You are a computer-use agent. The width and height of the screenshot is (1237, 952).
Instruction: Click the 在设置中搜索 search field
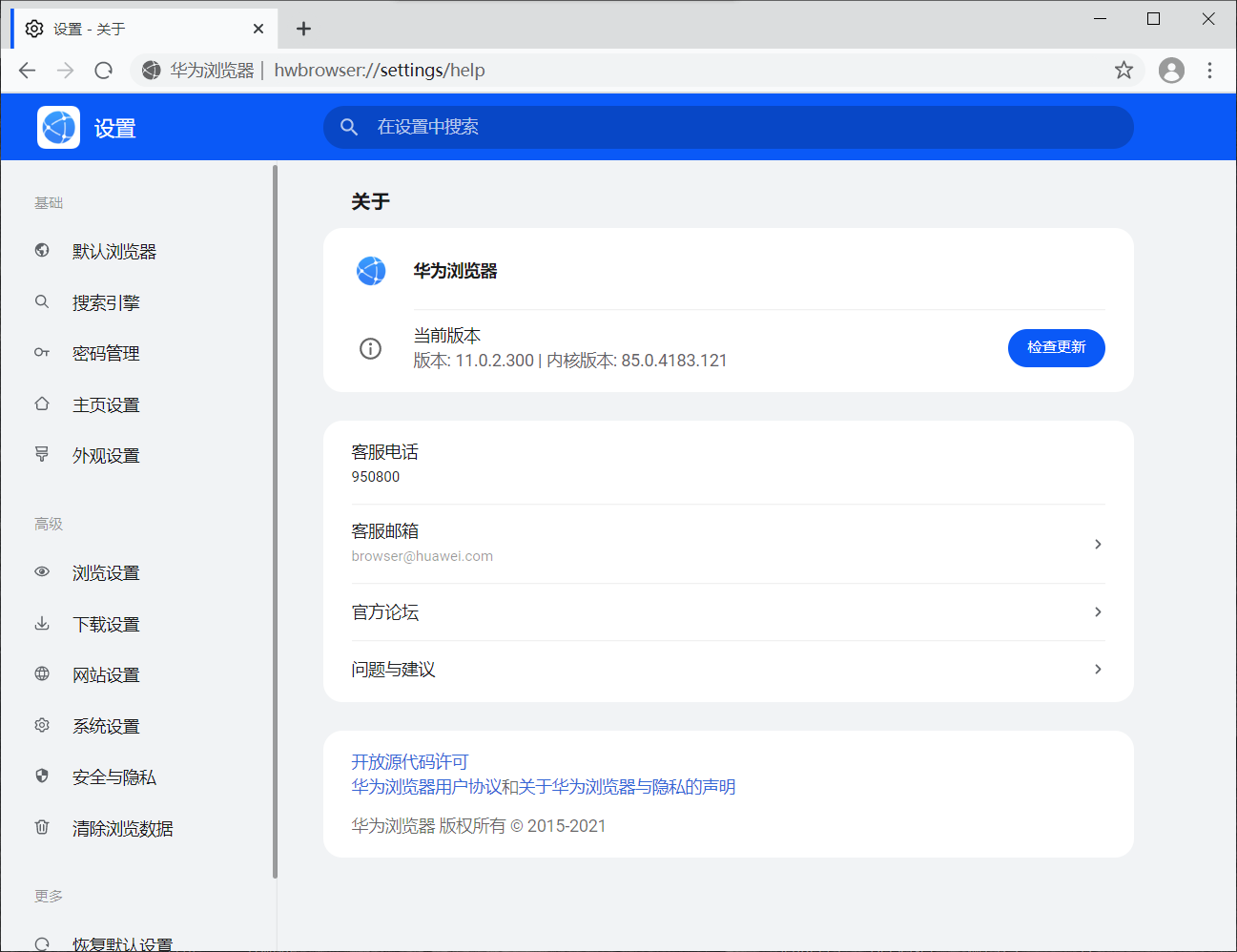coord(729,127)
